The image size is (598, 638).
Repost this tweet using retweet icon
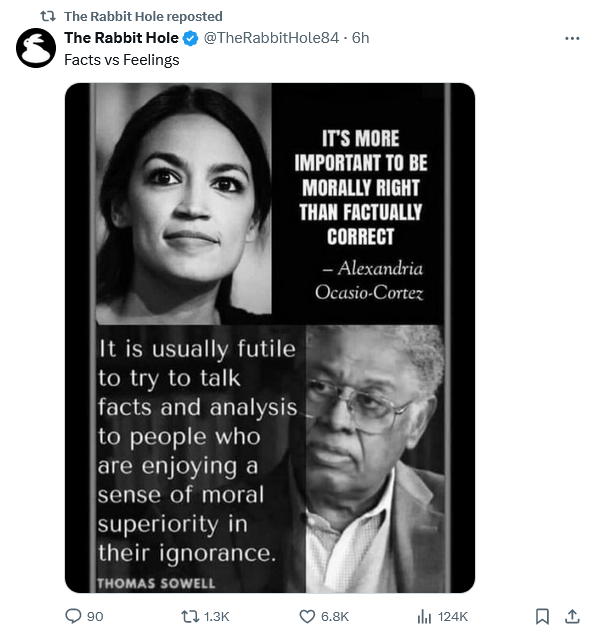188,616
